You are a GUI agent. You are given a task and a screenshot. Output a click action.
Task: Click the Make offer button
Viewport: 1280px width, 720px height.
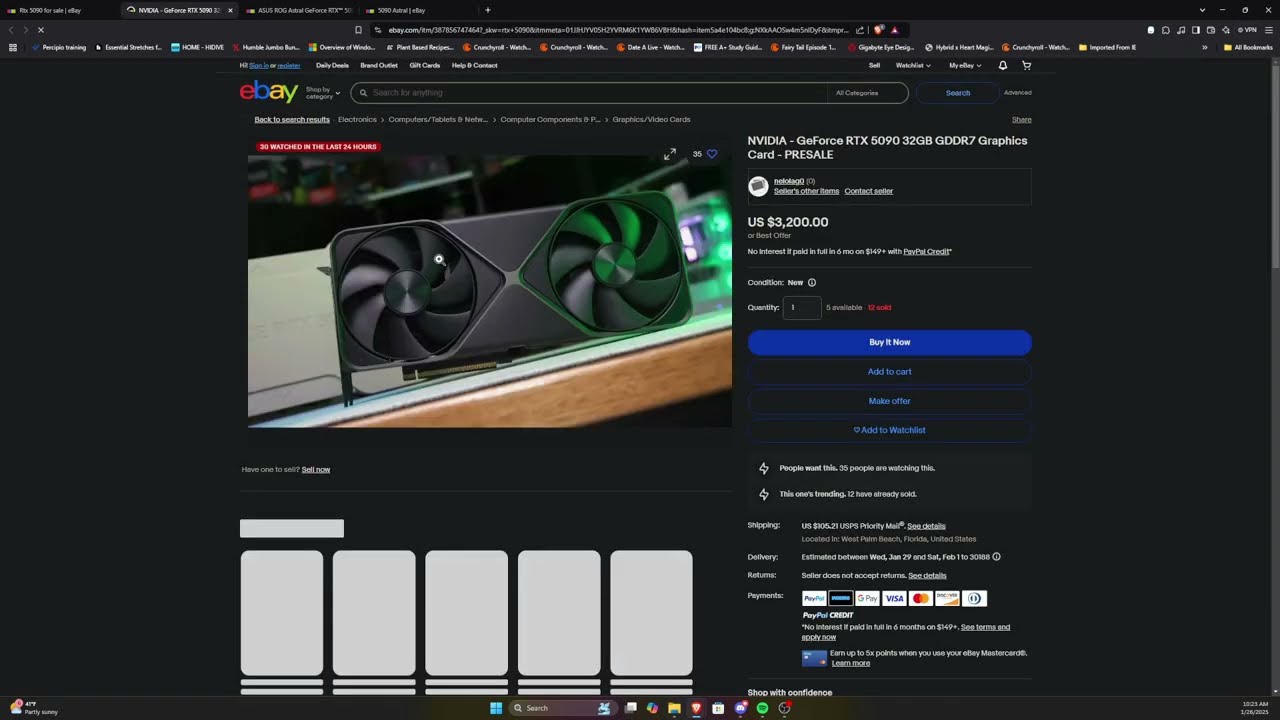(x=889, y=401)
